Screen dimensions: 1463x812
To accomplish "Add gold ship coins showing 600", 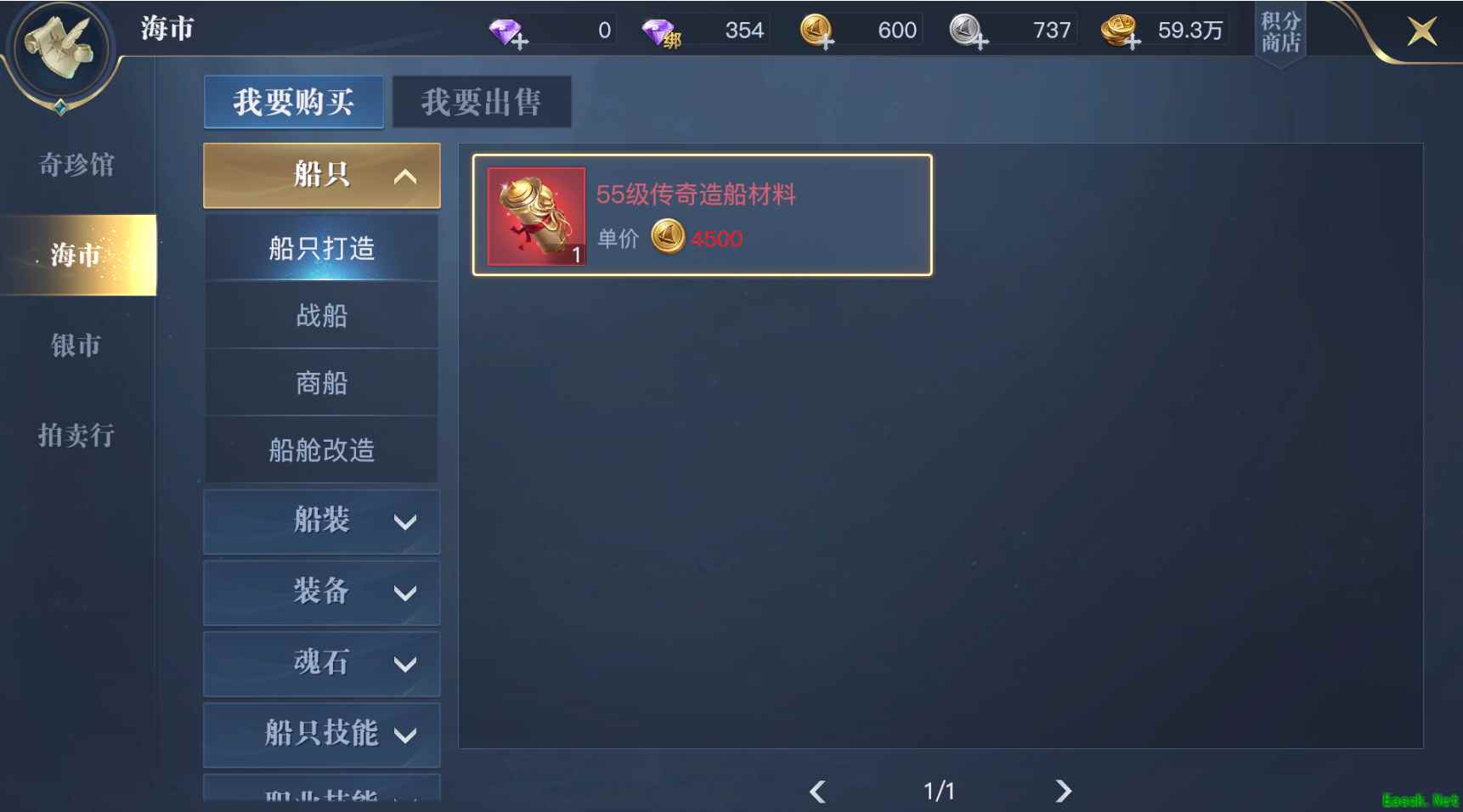I will pyautogui.click(x=817, y=31).
